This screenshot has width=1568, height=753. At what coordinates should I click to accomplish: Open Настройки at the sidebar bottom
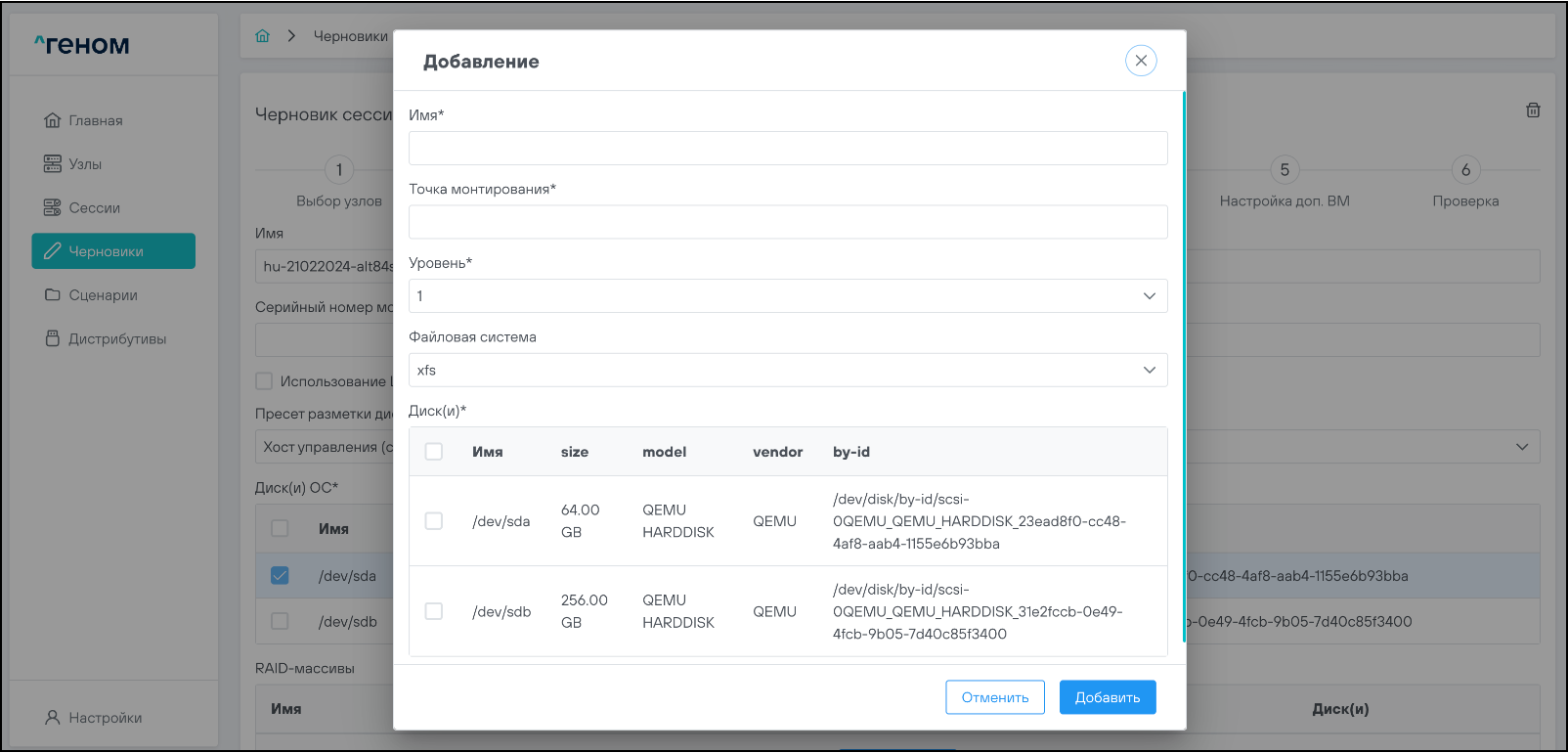(105, 718)
